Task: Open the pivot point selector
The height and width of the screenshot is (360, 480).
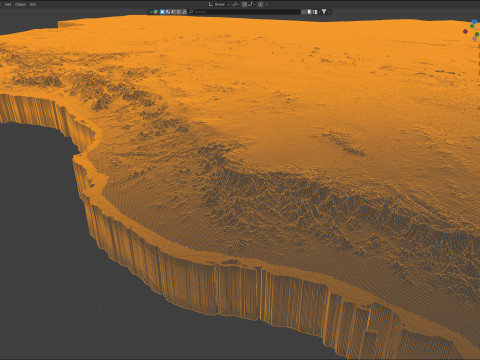Action: [235, 4]
